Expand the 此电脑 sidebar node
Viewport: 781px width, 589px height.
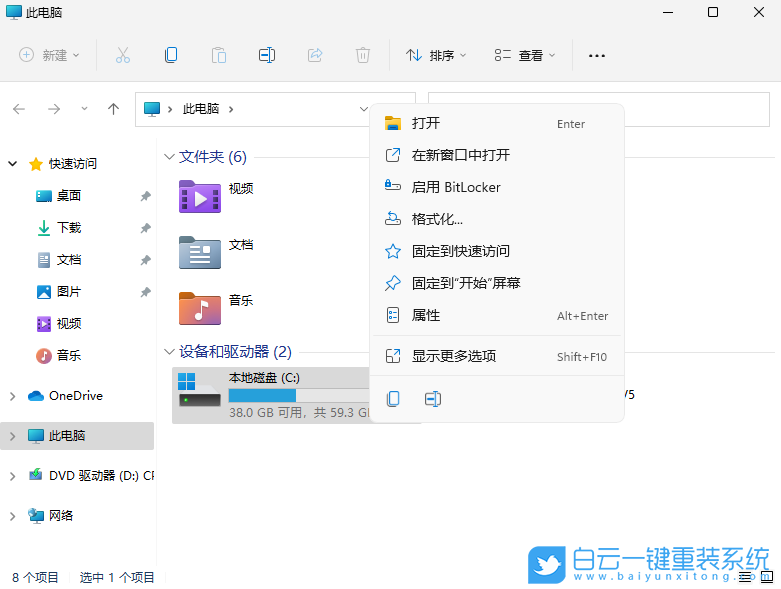click(13, 436)
